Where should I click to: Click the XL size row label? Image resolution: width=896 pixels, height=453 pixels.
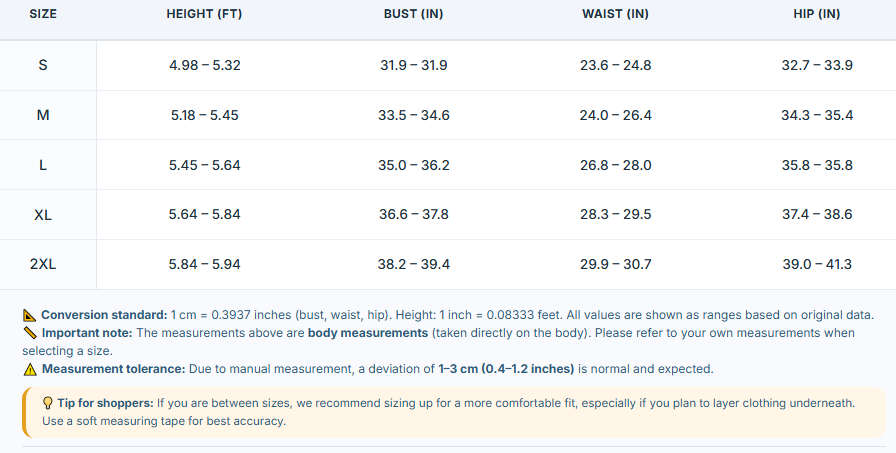[43, 215]
